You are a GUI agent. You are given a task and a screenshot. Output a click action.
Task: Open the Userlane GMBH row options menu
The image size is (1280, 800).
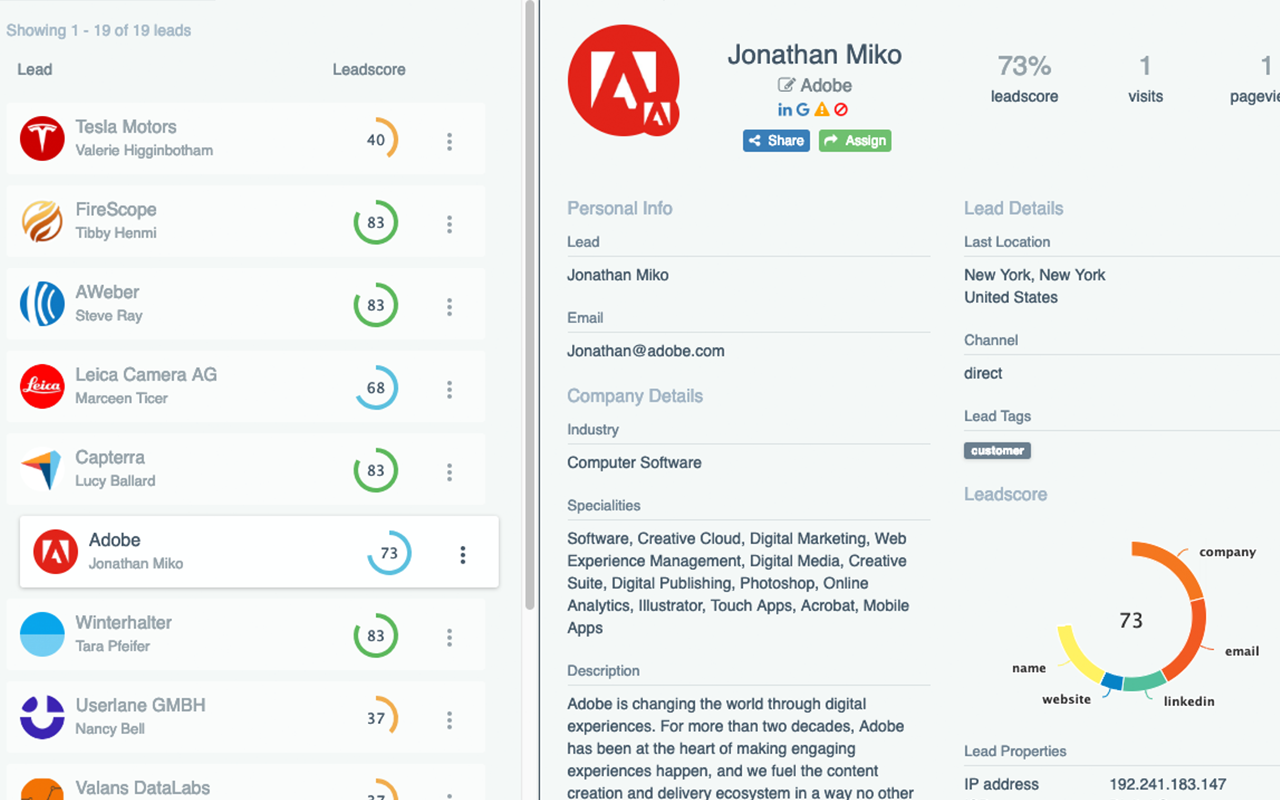(449, 720)
